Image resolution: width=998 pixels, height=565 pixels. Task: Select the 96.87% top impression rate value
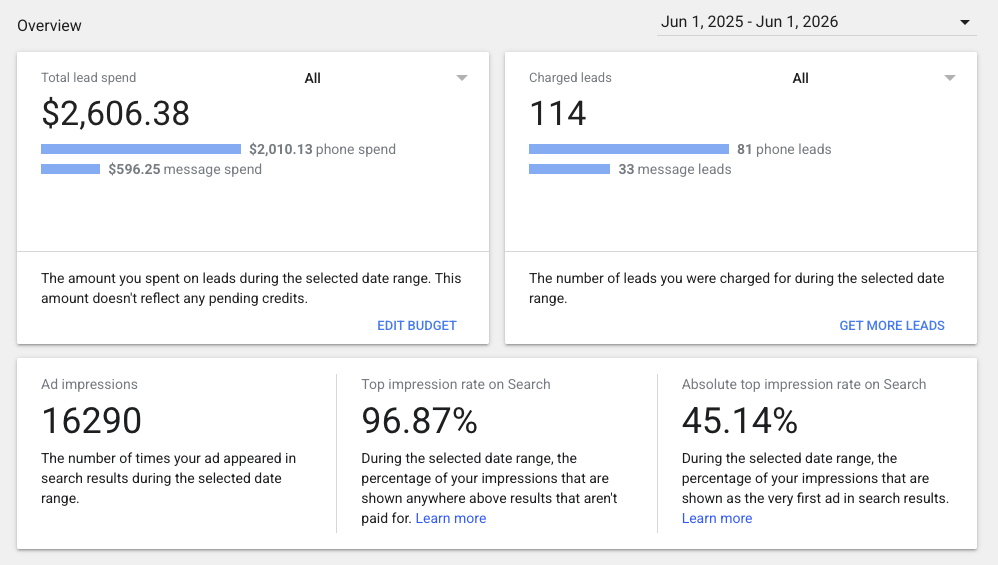pyautogui.click(x=419, y=421)
